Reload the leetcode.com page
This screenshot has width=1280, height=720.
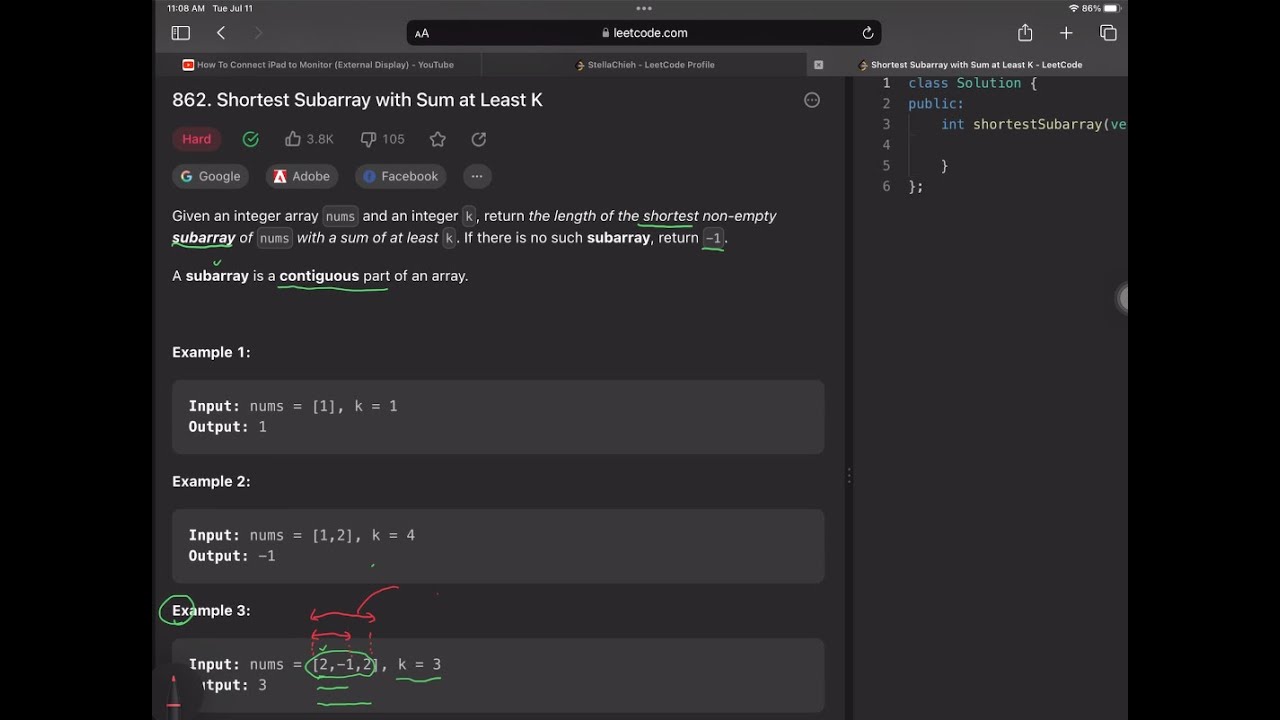tap(868, 33)
